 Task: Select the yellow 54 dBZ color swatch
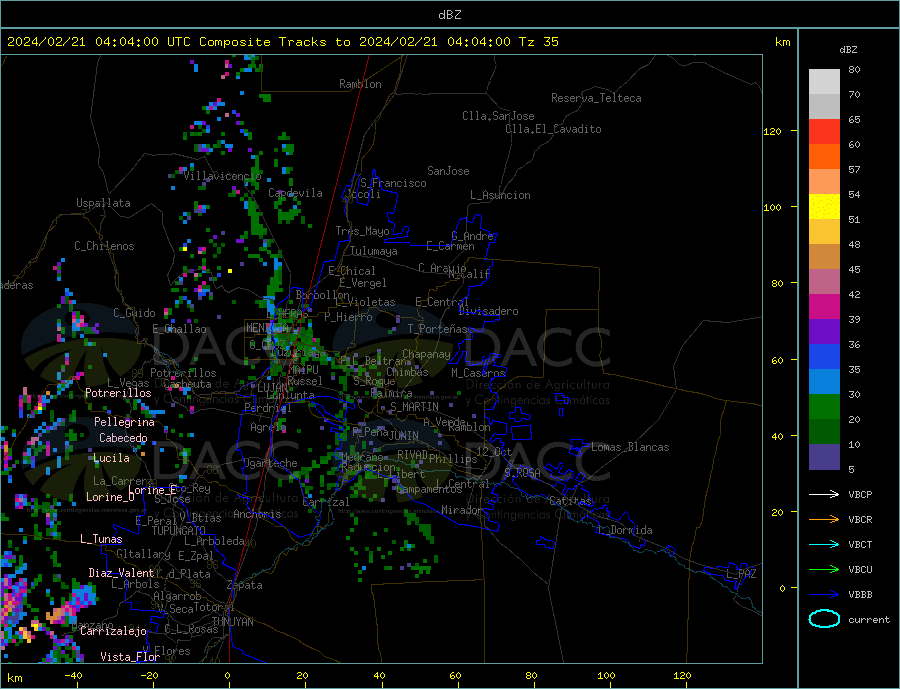pyautogui.click(x=824, y=207)
